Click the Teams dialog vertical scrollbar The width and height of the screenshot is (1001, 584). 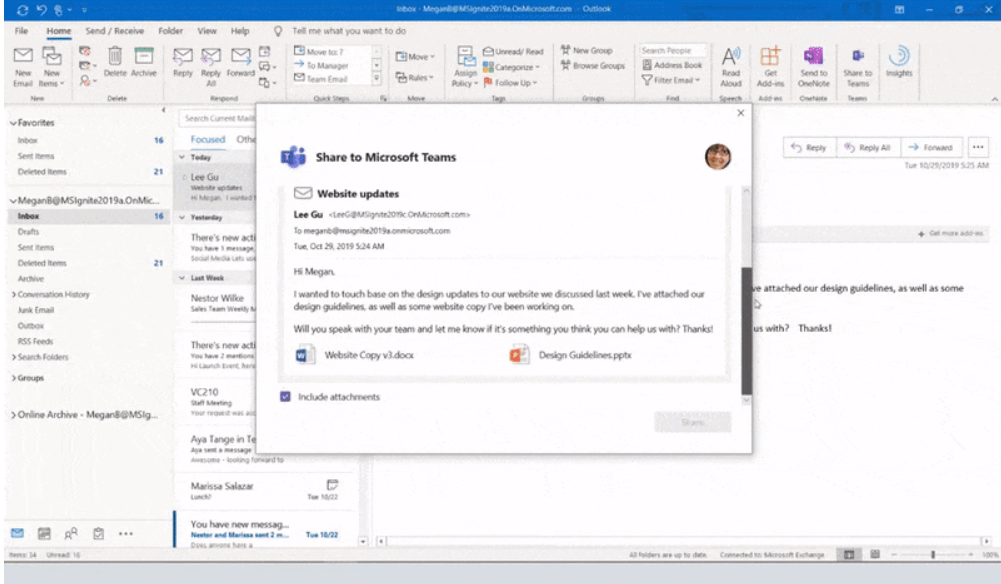point(746,330)
